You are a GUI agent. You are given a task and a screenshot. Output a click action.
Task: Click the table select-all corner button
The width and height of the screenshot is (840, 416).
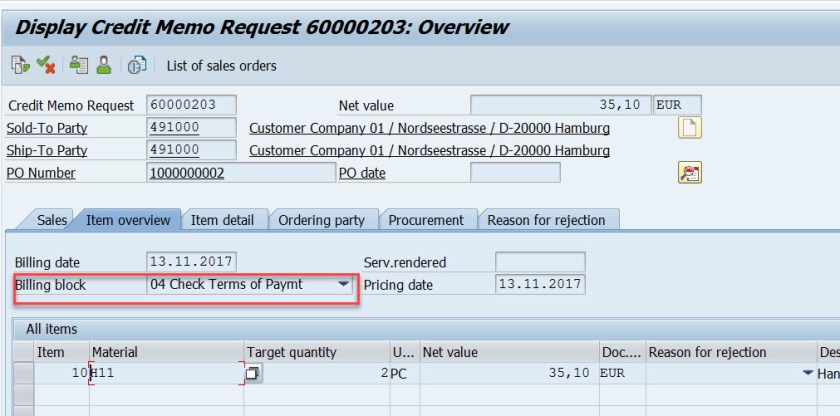(24, 352)
